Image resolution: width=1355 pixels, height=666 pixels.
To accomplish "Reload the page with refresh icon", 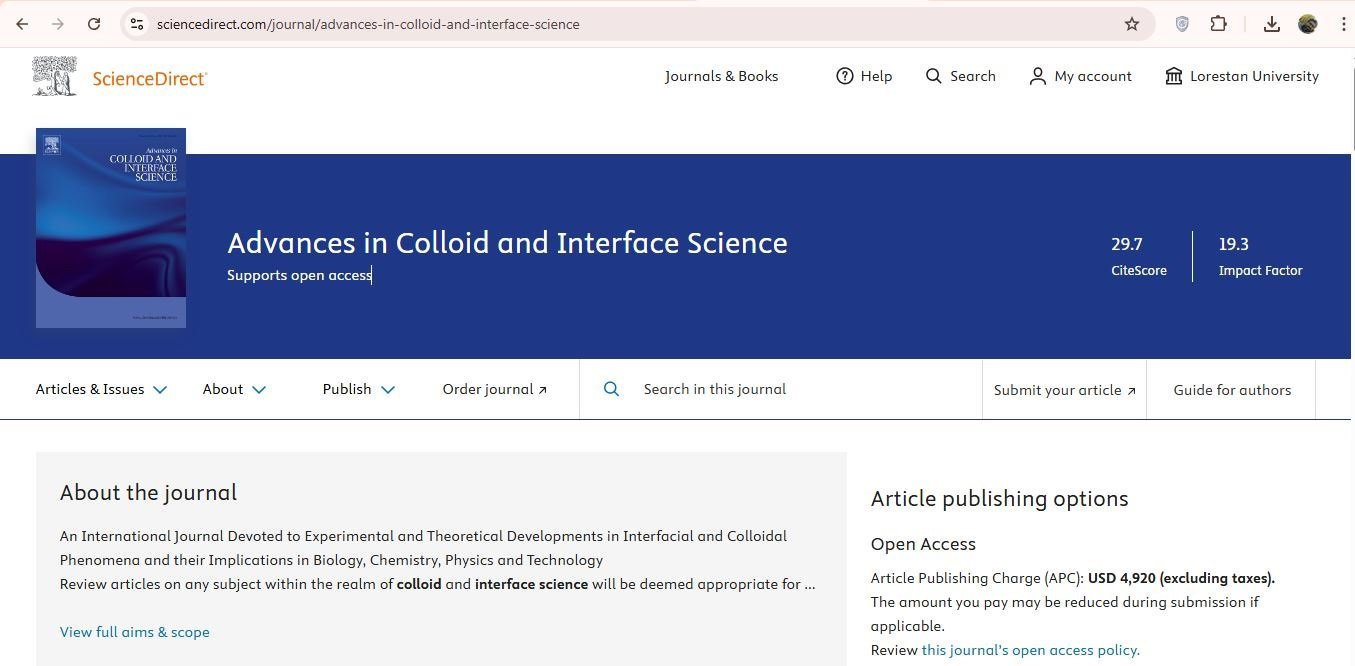I will [x=94, y=24].
